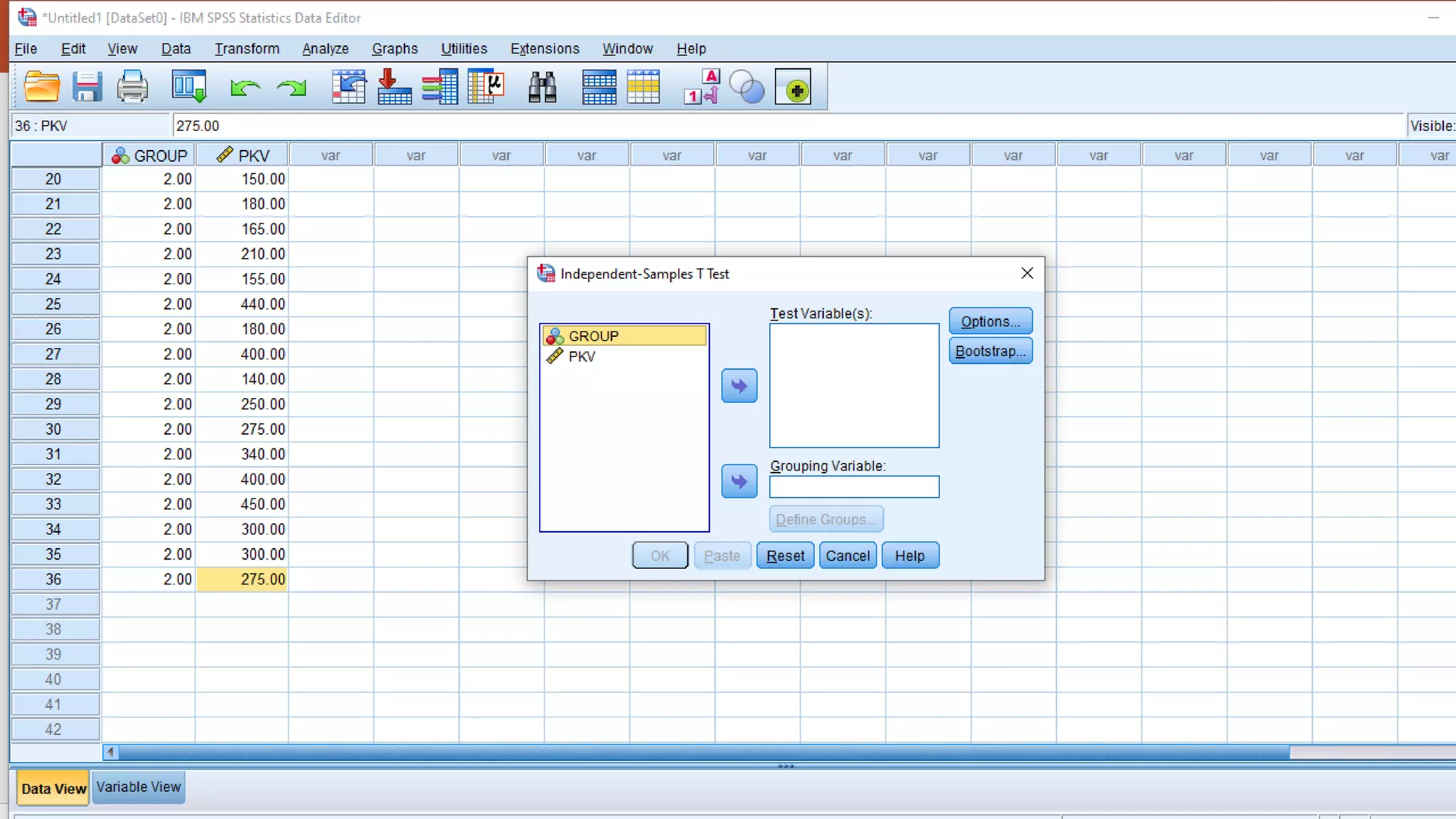Click the Undo green arrow icon
This screenshot has width=1456, height=819.
pyautogui.click(x=245, y=88)
